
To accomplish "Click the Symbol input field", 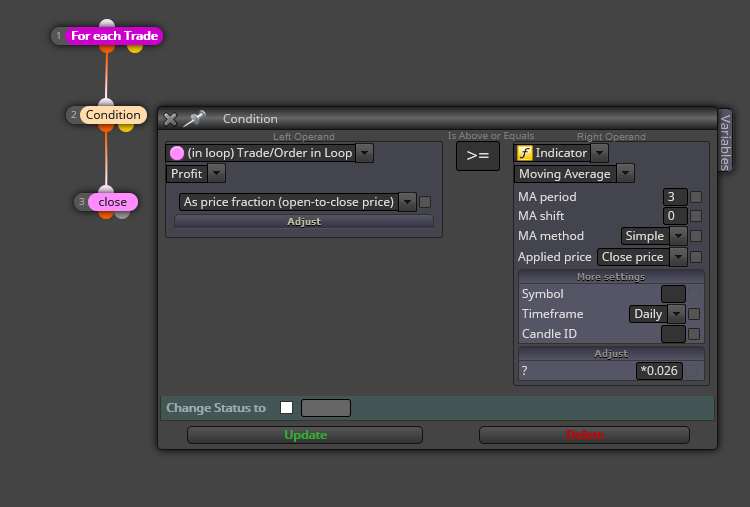I will coord(673,294).
